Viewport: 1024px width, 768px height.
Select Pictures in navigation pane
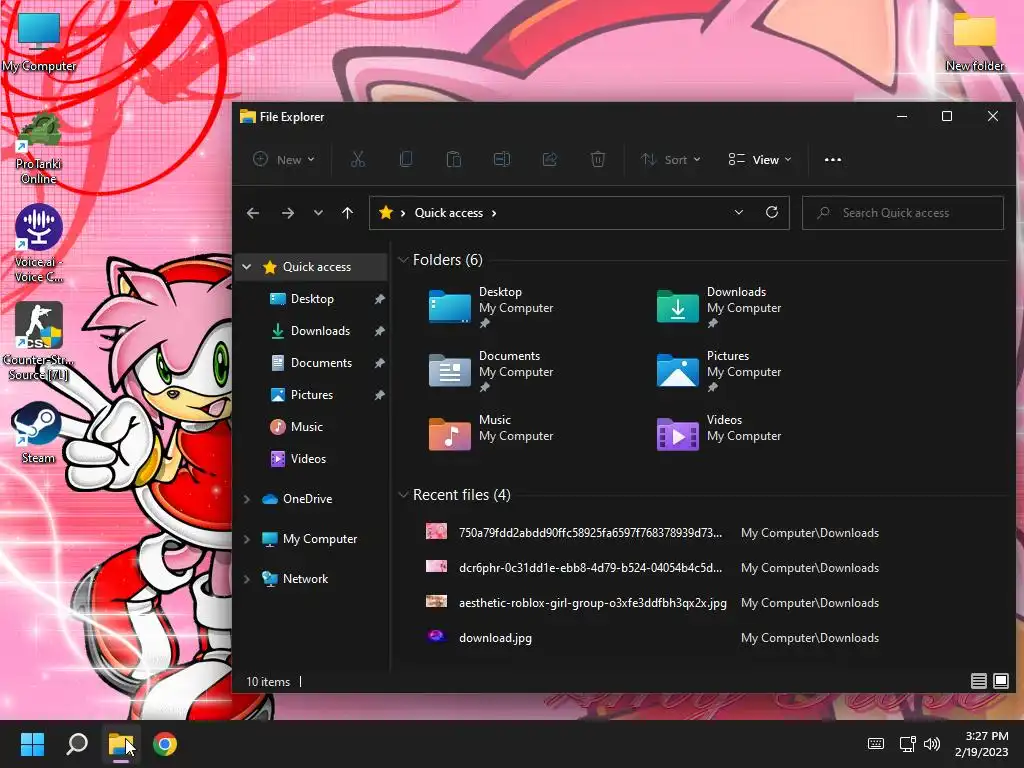(x=312, y=394)
